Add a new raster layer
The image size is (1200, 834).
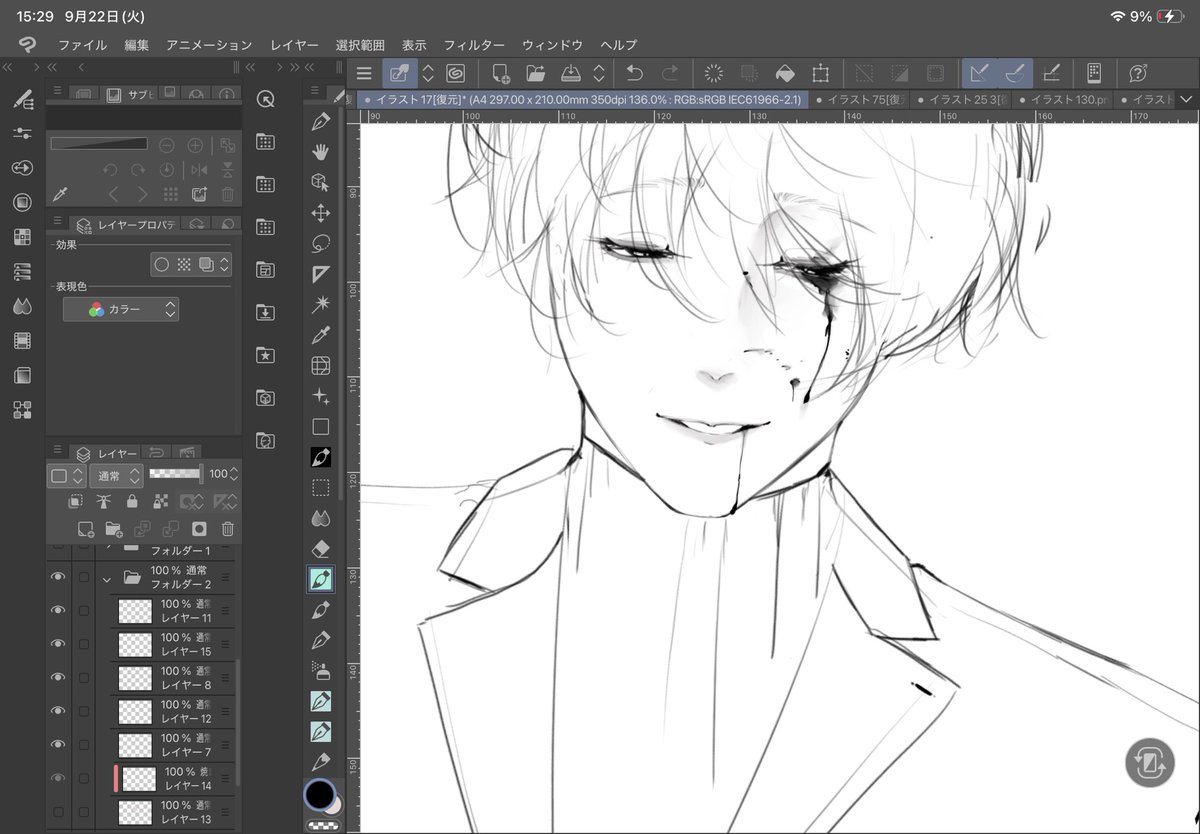pos(86,529)
